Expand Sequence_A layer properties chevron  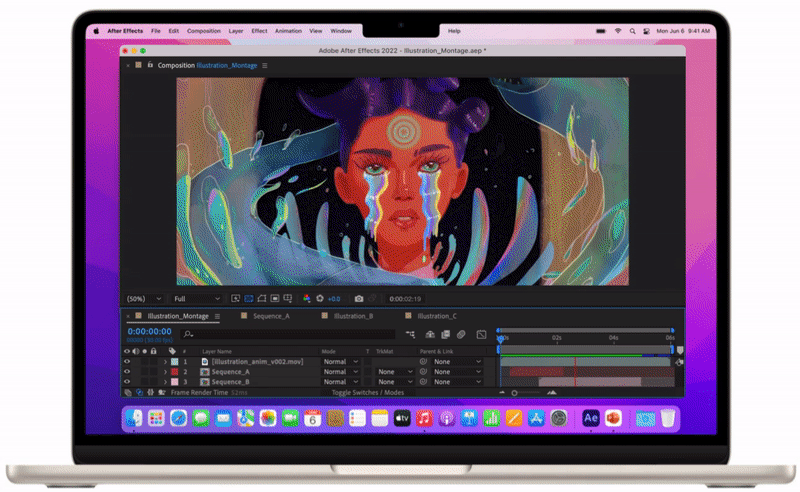click(165, 372)
